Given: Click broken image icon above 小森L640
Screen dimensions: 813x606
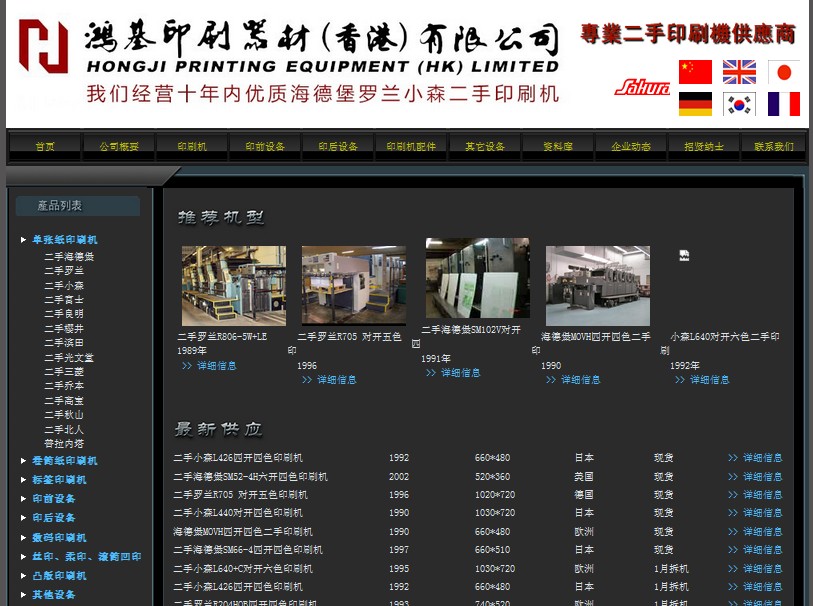Looking at the screenshot, I should pos(684,255).
